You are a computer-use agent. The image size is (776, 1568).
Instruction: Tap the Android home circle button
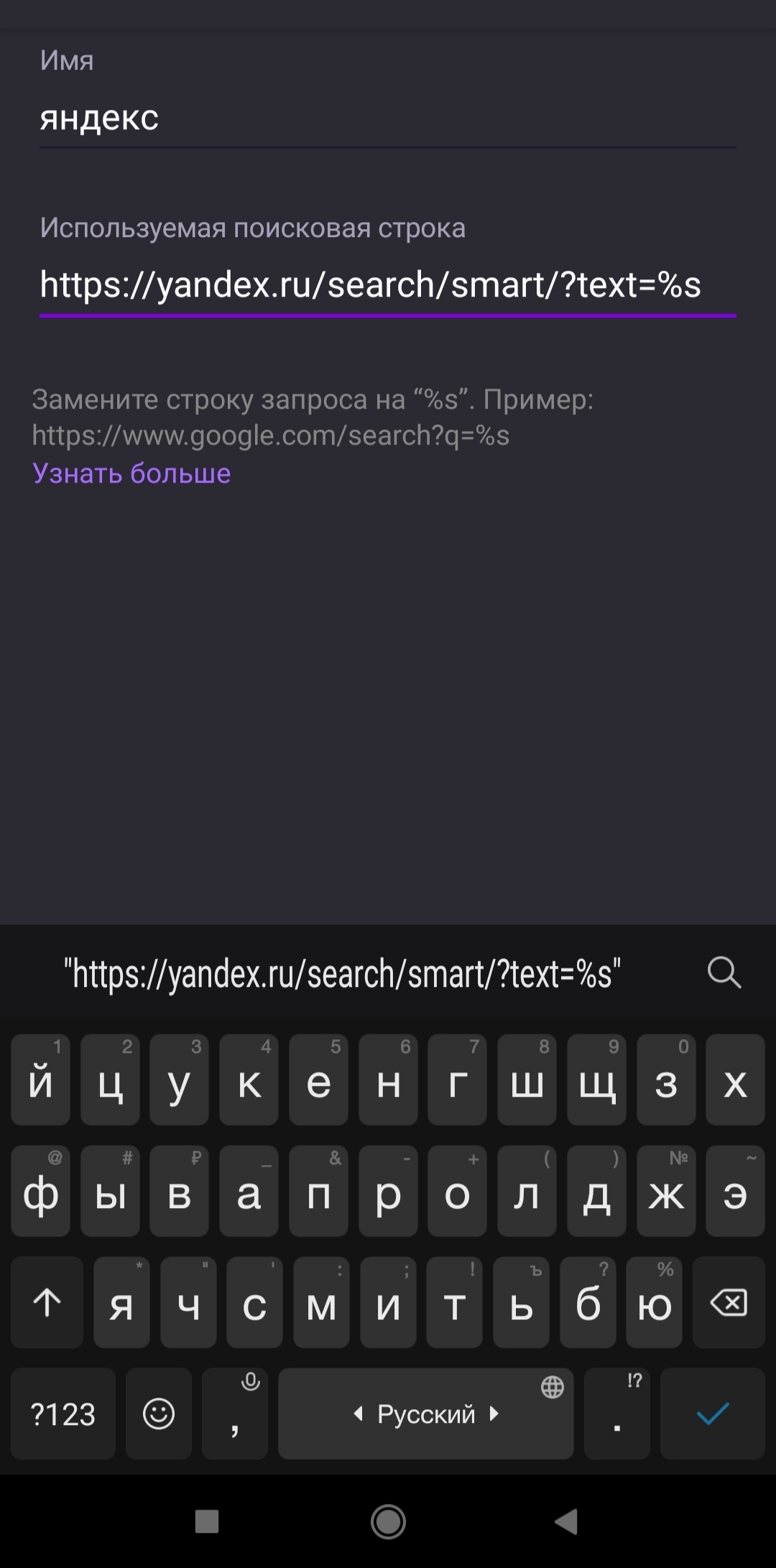[x=388, y=1521]
